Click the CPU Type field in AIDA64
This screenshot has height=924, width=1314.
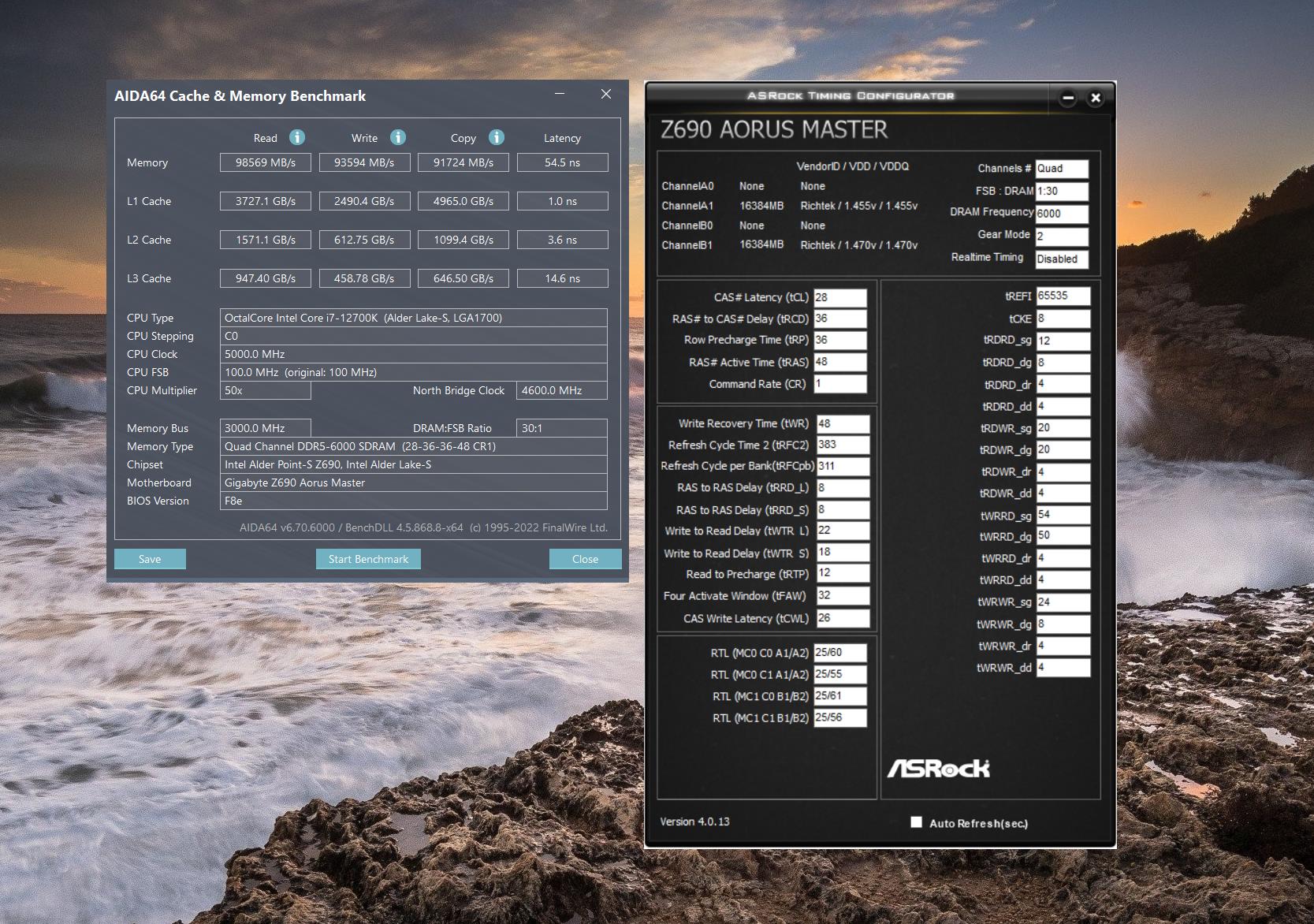click(x=414, y=318)
